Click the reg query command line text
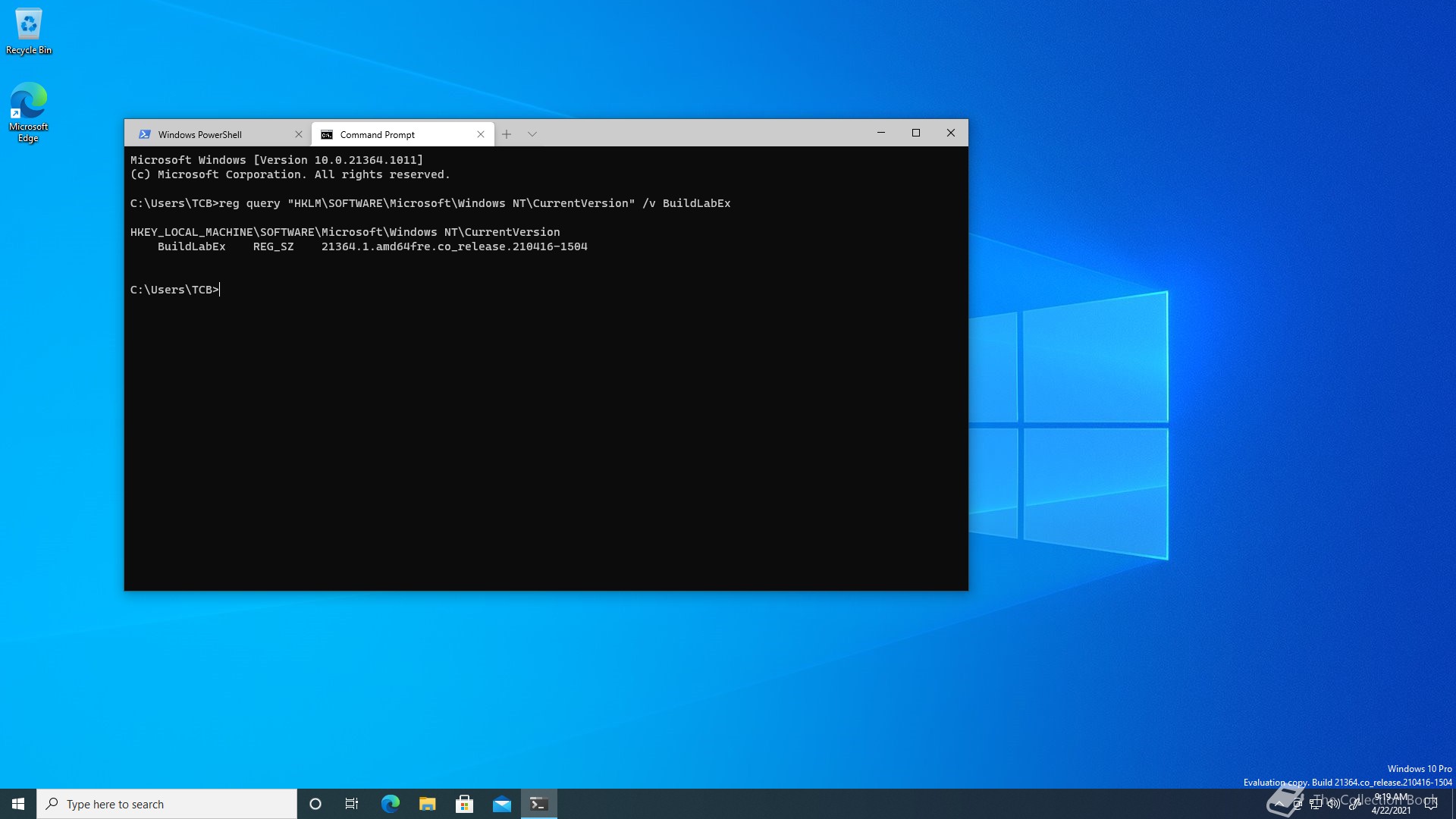 click(475, 203)
